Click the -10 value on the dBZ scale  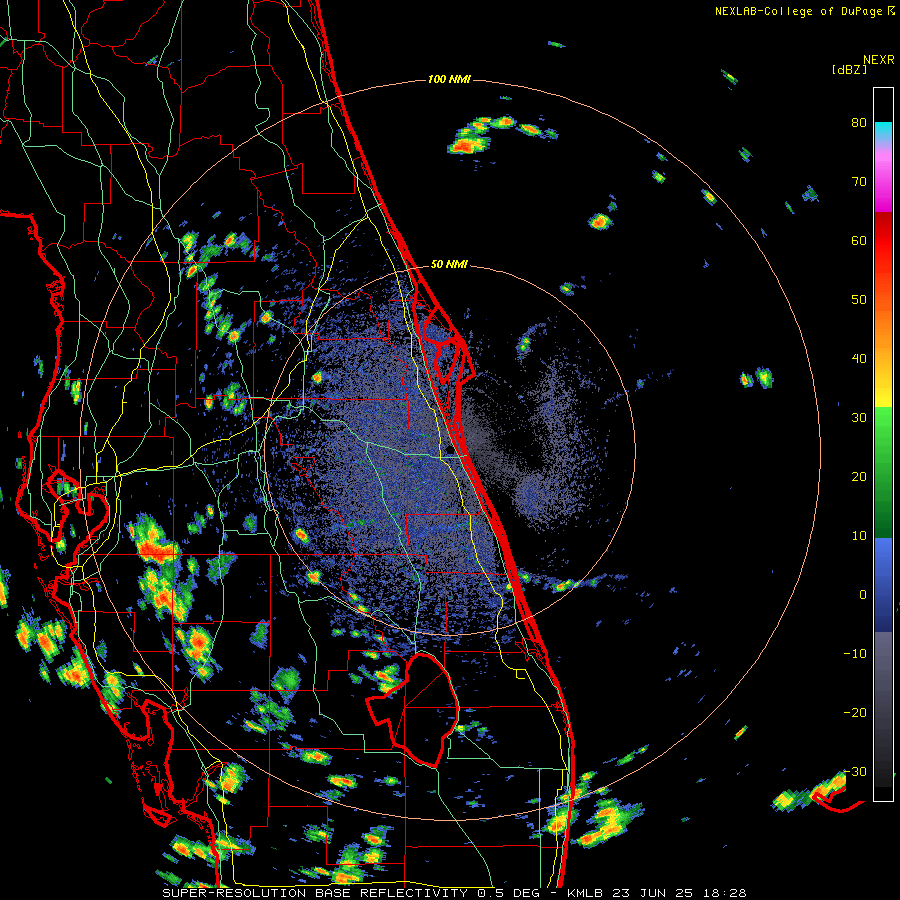[855, 654]
